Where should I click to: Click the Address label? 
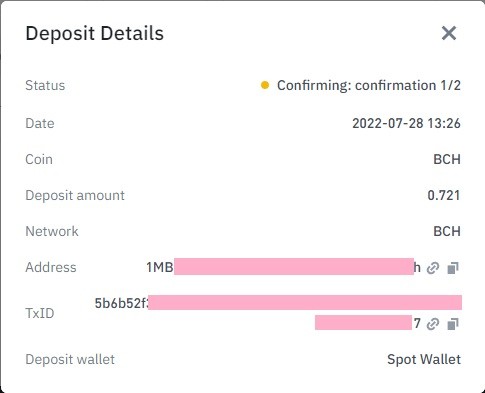tap(51, 267)
